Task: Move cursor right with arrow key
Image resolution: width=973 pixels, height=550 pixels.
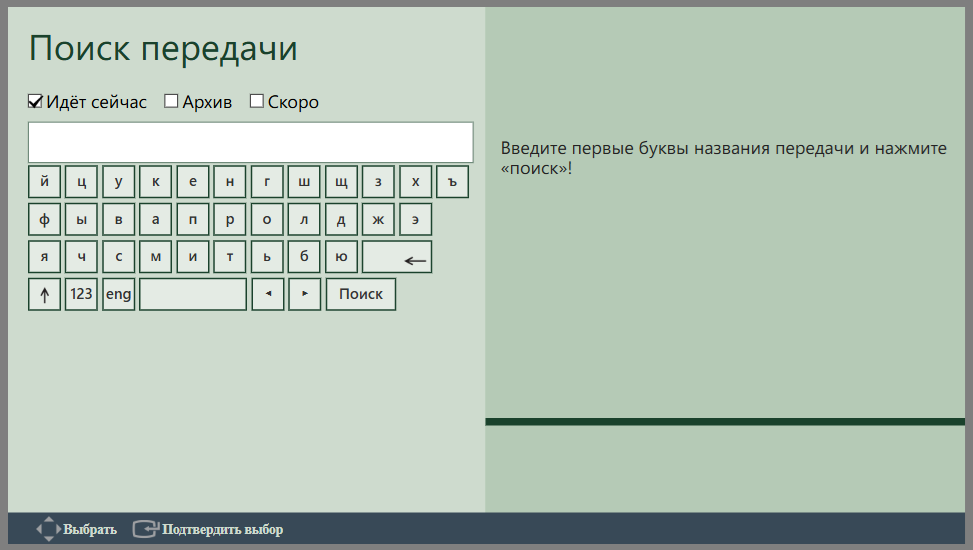Action: pyautogui.click(x=305, y=294)
